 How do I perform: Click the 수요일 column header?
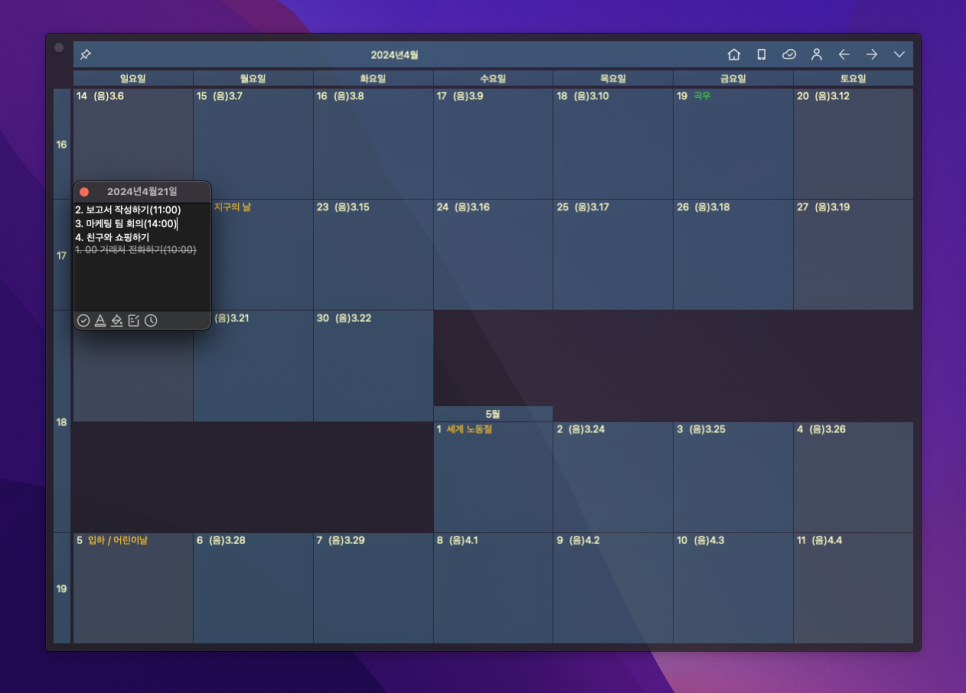[493, 78]
